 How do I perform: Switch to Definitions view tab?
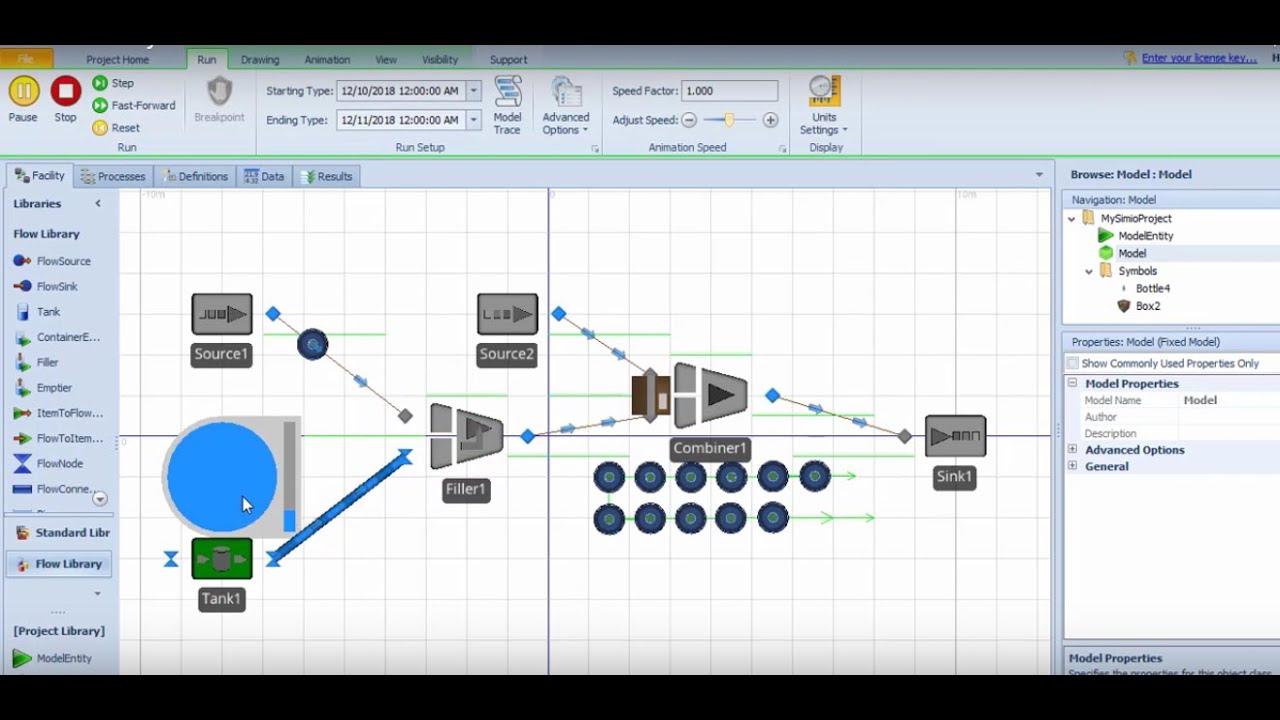tap(196, 176)
